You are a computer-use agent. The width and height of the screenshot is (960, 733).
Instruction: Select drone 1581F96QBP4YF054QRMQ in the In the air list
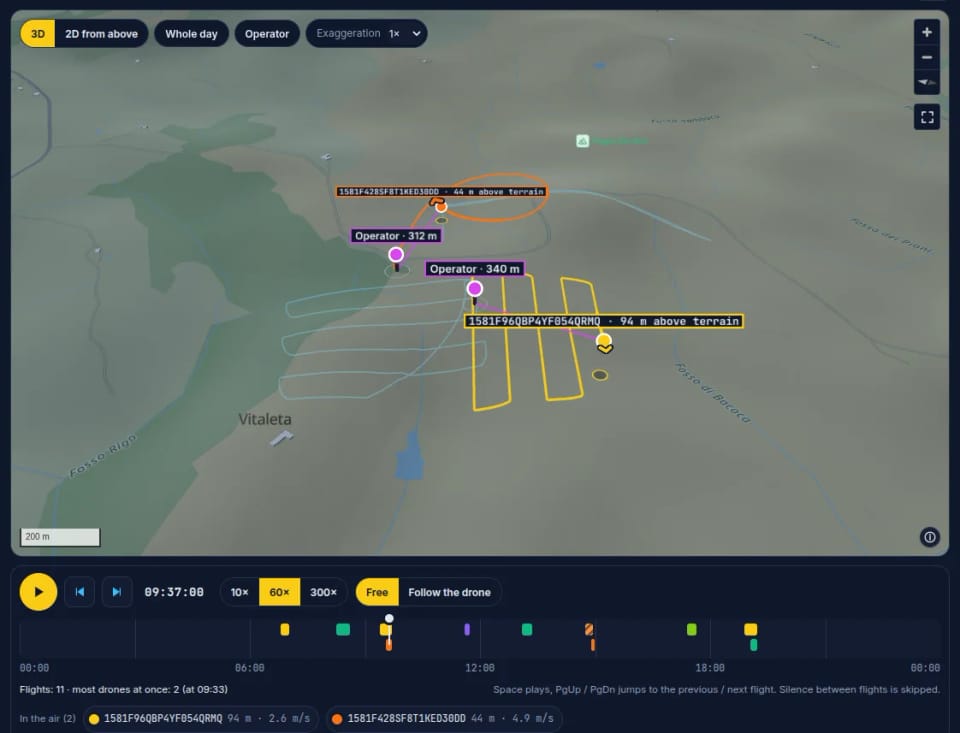(200, 718)
